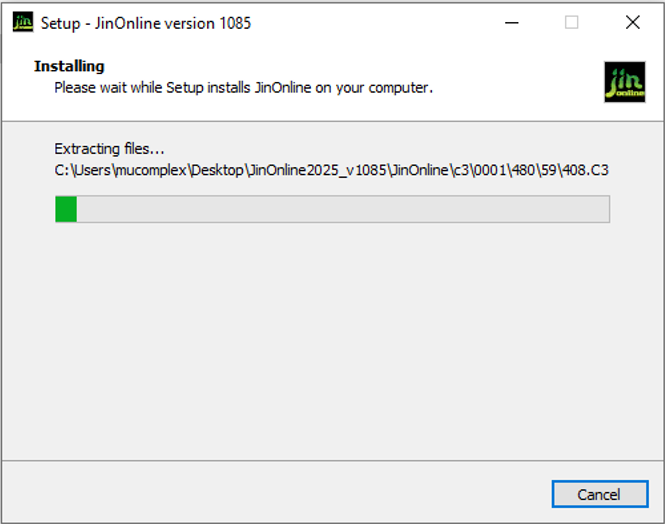The height and width of the screenshot is (524, 665).
Task: Cancel the JinOnline installation
Action: pyautogui.click(x=599, y=494)
